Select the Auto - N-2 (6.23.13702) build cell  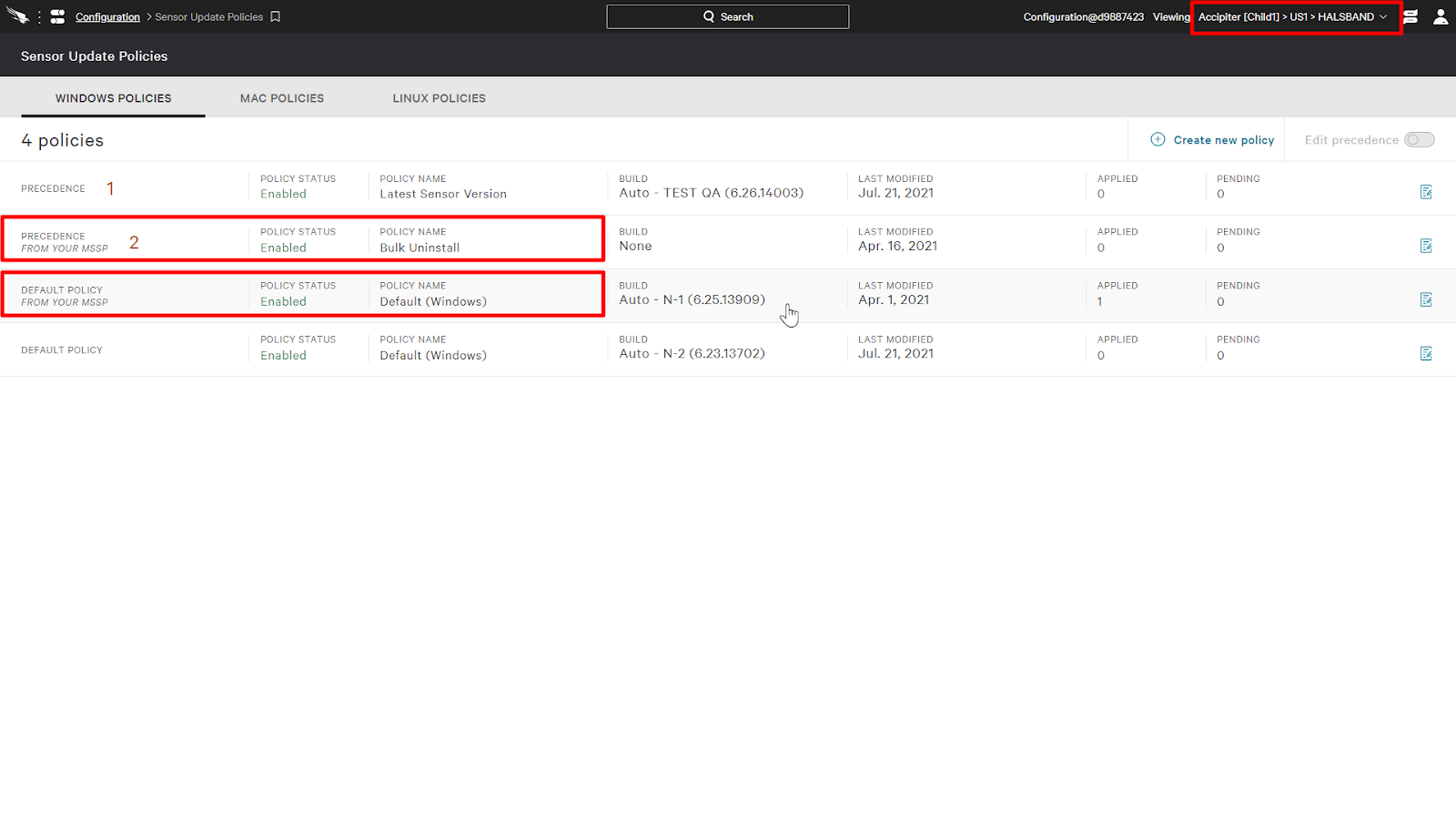click(x=693, y=353)
